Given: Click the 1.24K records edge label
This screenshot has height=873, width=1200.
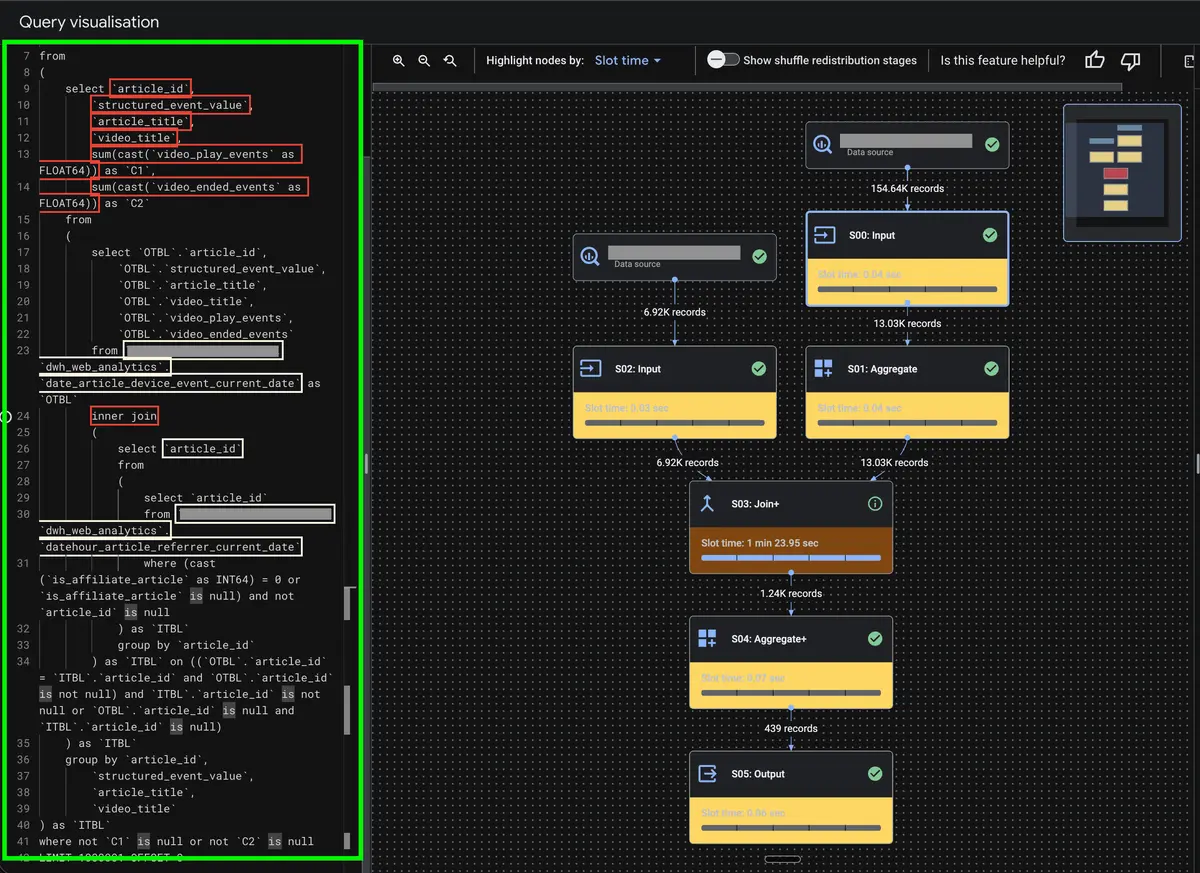Looking at the screenshot, I should [791, 593].
